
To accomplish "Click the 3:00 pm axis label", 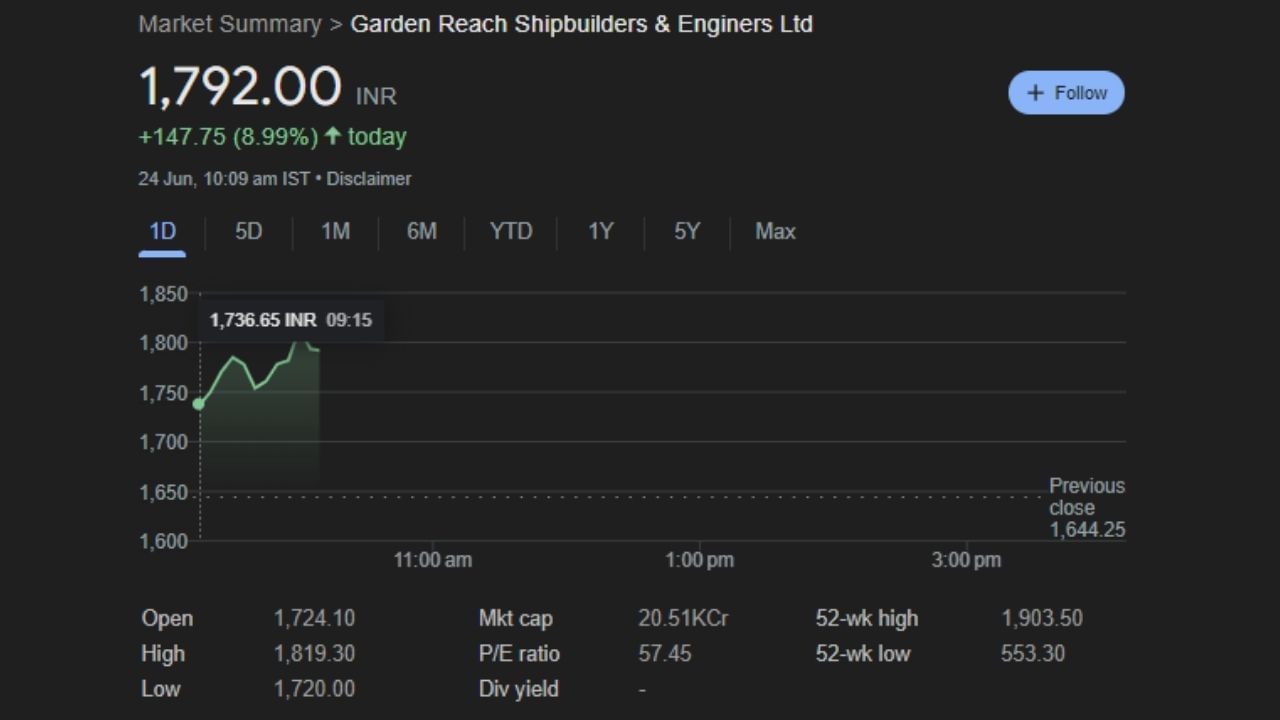I will pos(966,560).
